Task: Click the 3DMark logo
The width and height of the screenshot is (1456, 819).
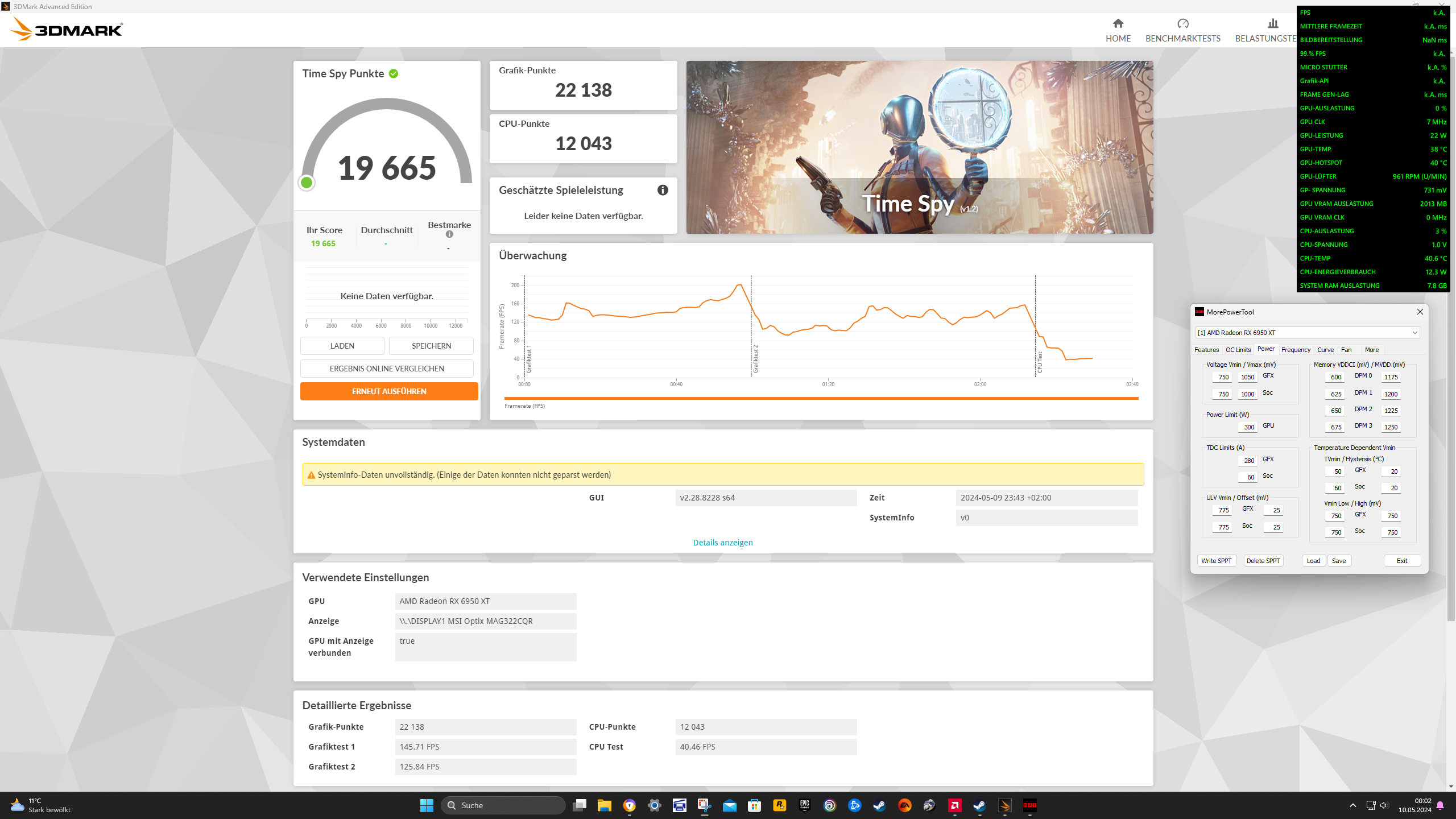Action: (x=67, y=29)
